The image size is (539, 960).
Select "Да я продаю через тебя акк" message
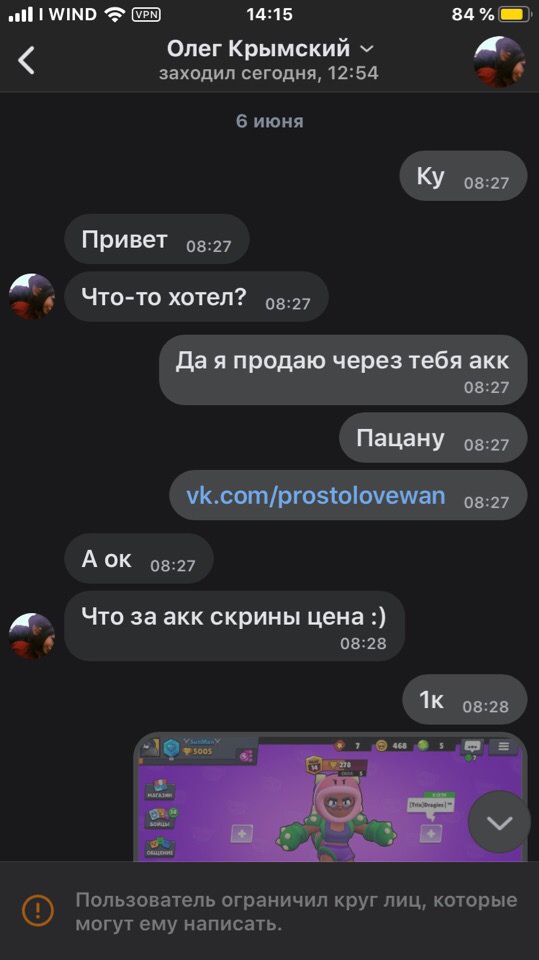343,369
